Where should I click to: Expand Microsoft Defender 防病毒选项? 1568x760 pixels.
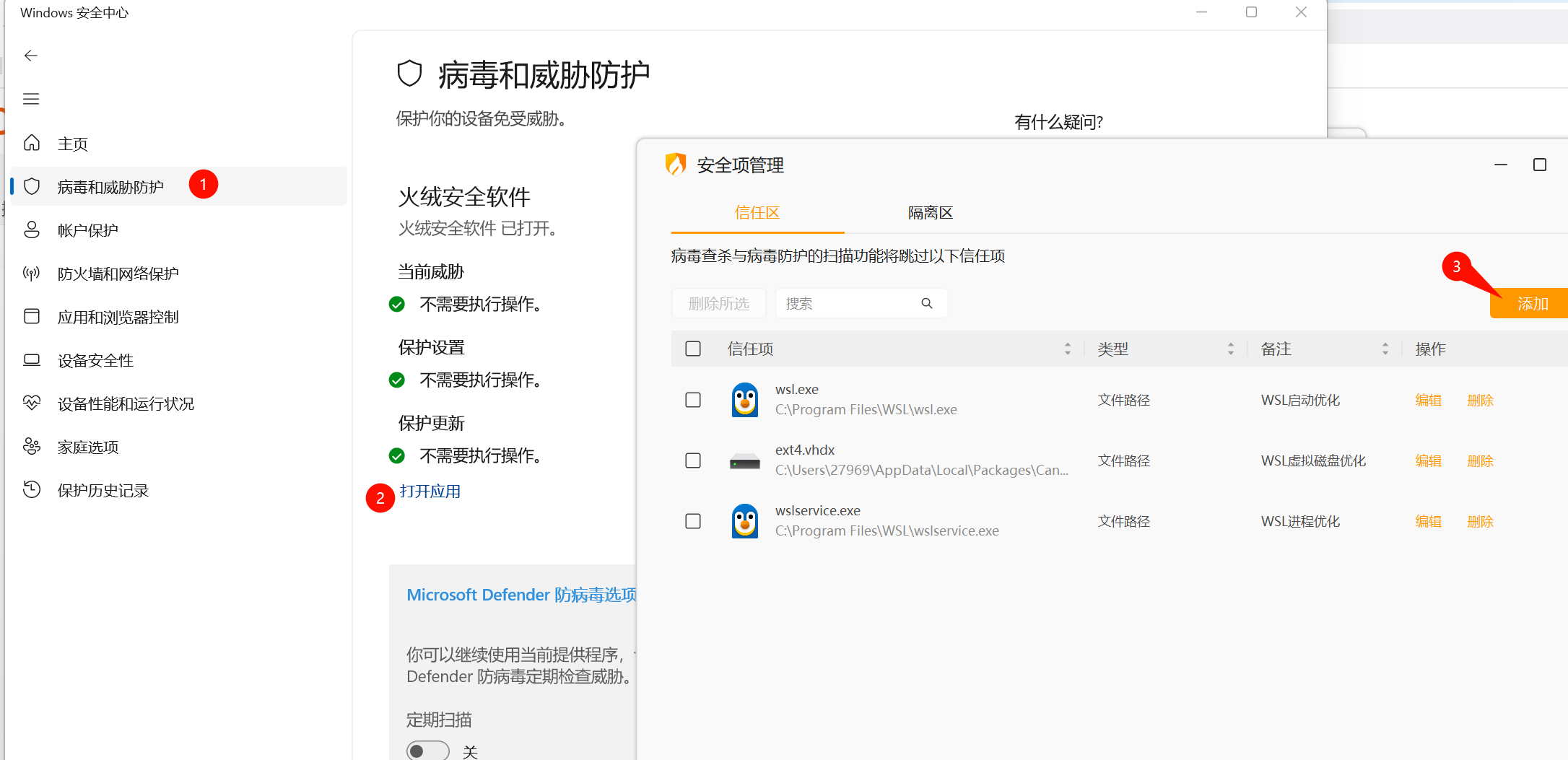(521, 595)
